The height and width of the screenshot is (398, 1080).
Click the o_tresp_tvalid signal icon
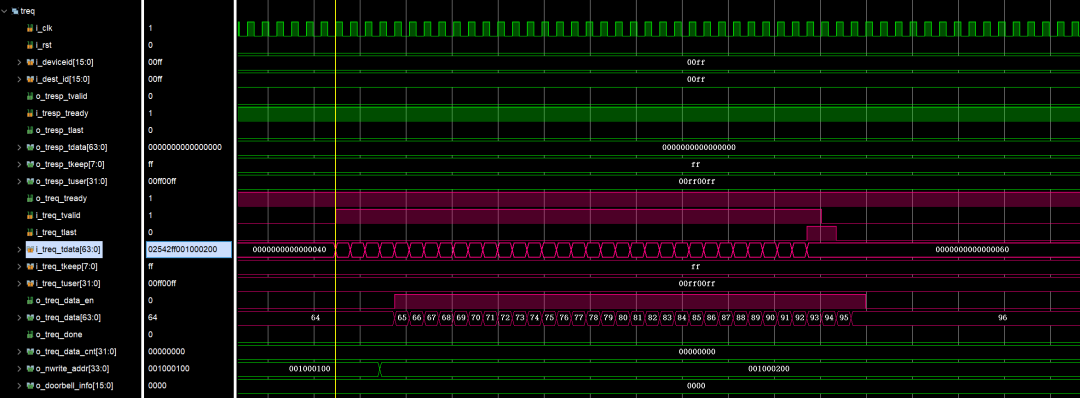click(30, 96)
